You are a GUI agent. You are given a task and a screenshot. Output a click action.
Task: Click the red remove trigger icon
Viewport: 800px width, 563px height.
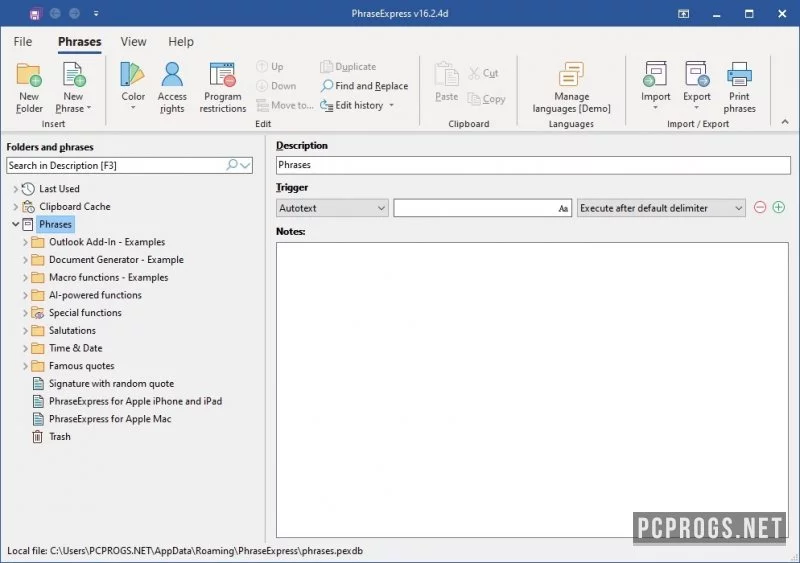tap(760, 207)
